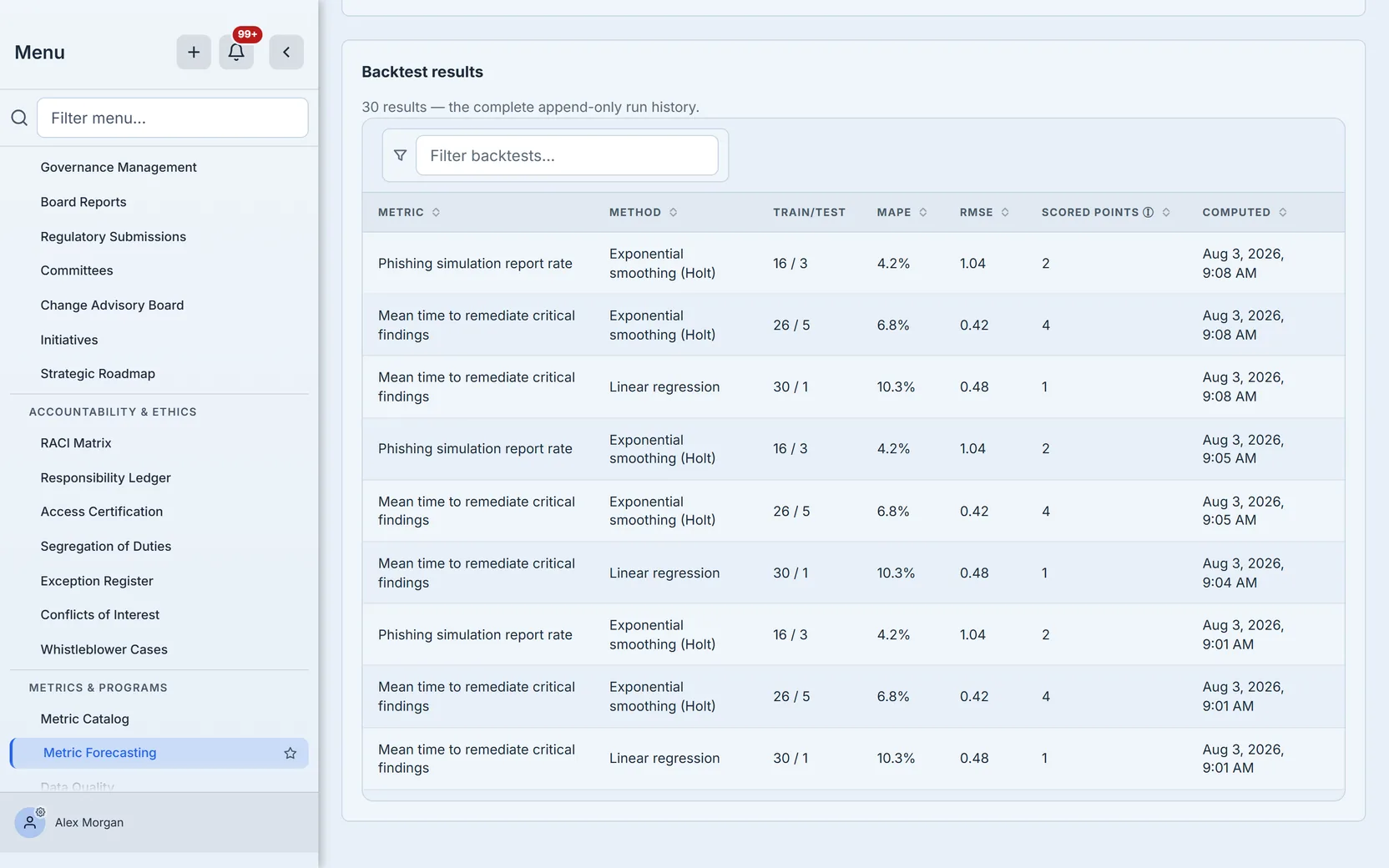
Task: Open Governance Management in the menu
Action: click(x=119, y=167)
